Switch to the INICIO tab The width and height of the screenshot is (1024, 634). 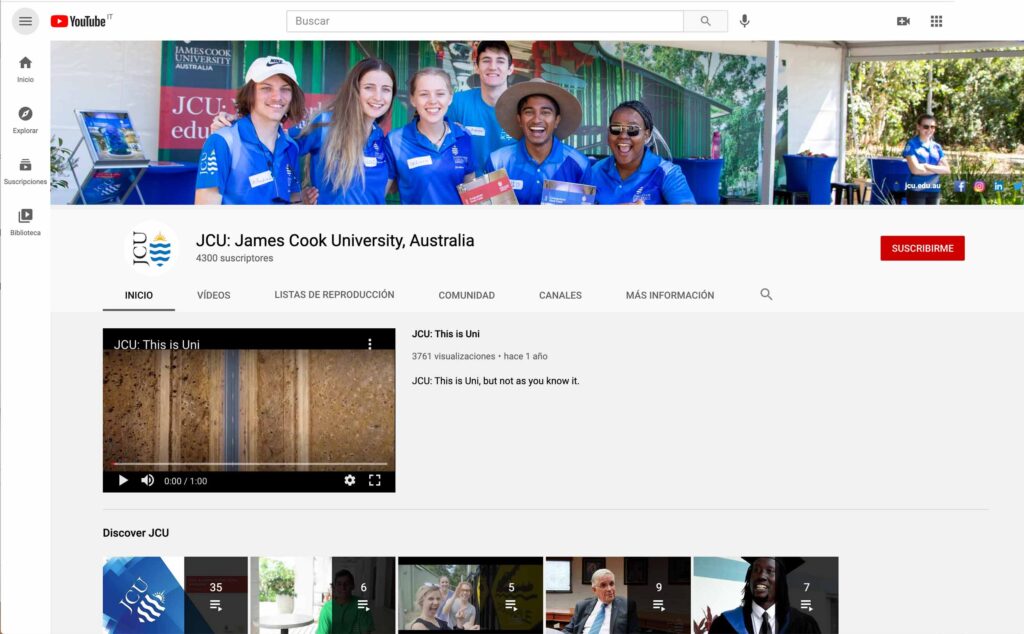click(138, 295)
